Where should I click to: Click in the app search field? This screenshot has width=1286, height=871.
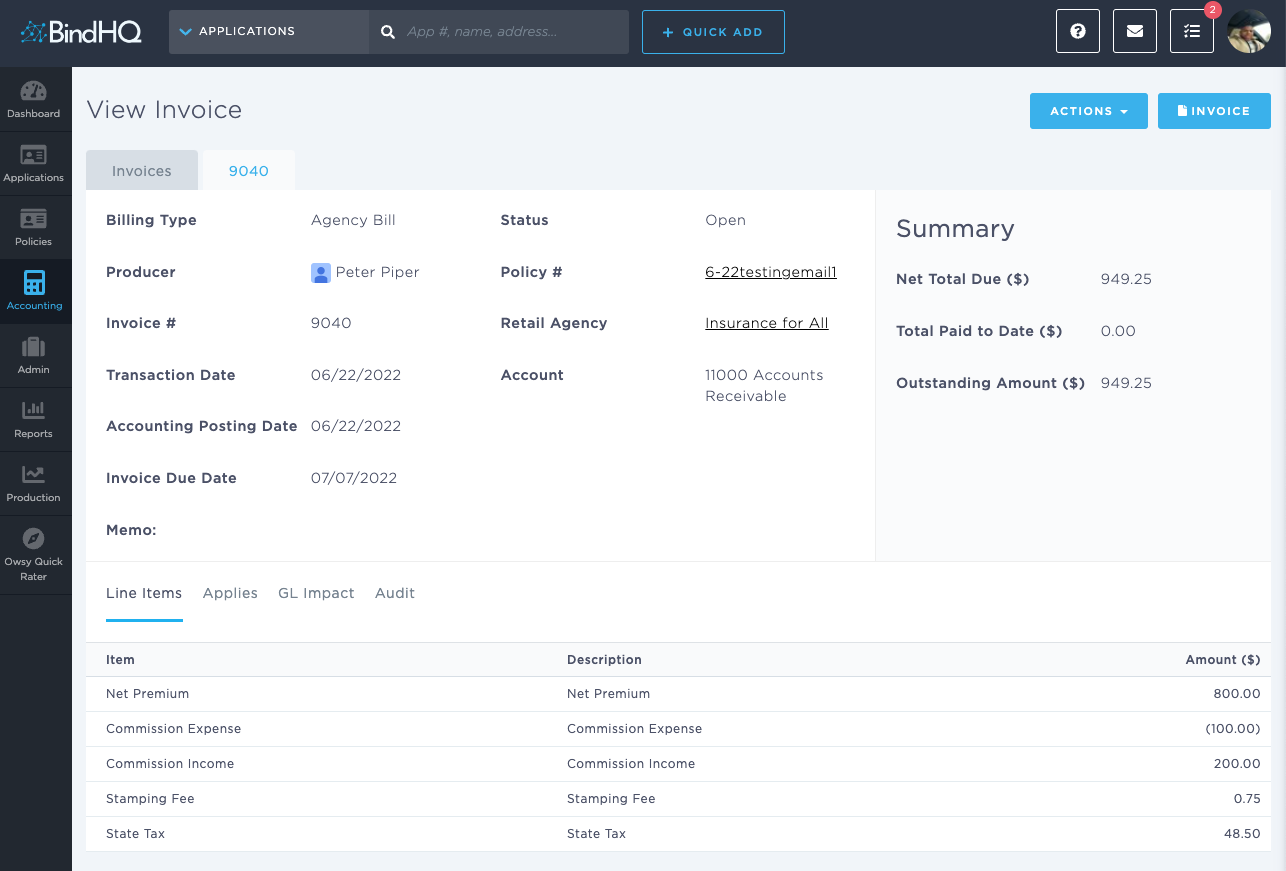(510, 32)
